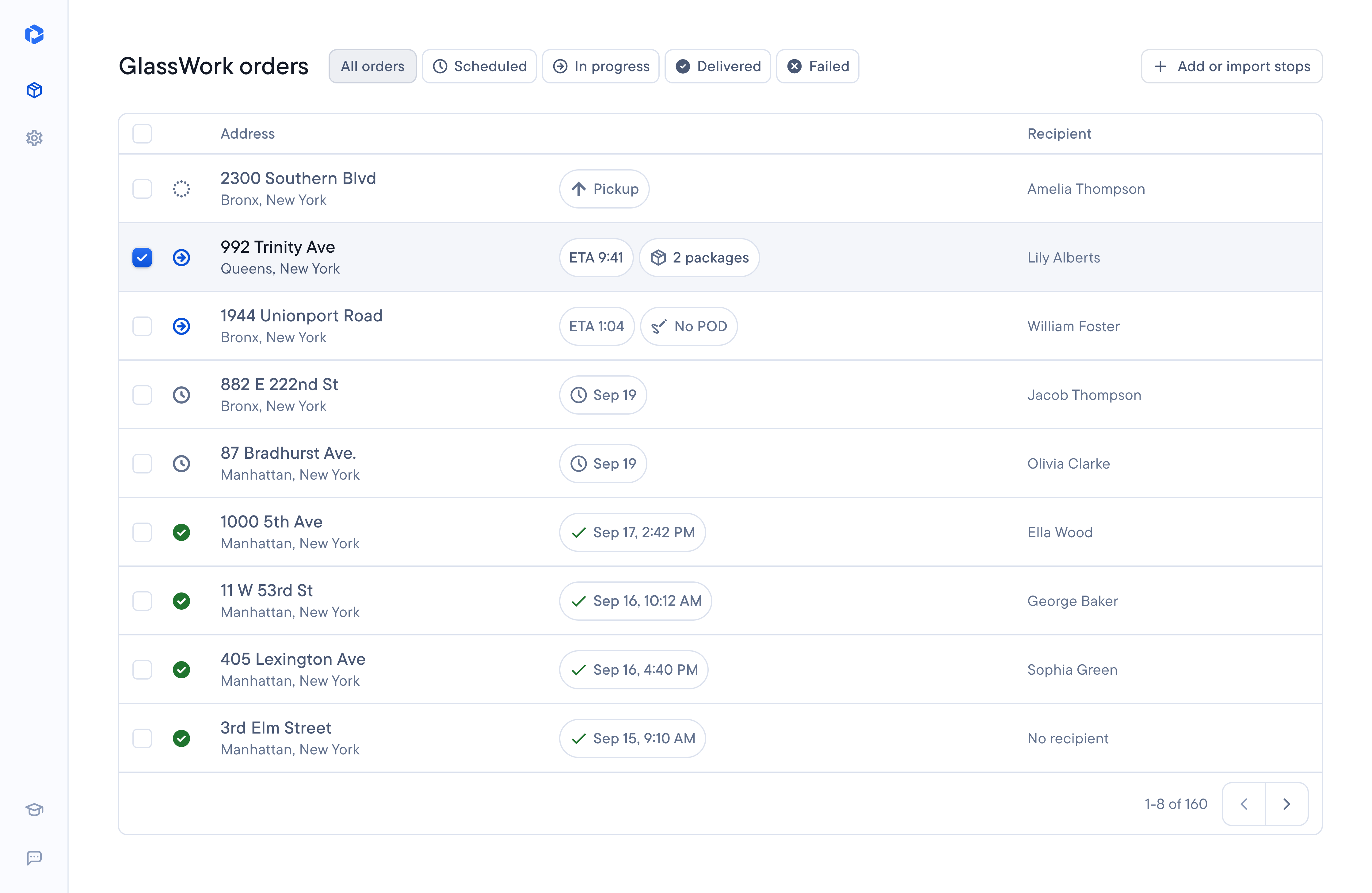This screenshot has height=893, width=1372.
Task: Check the box for 1944 Unionport Road
Action: 142,326
